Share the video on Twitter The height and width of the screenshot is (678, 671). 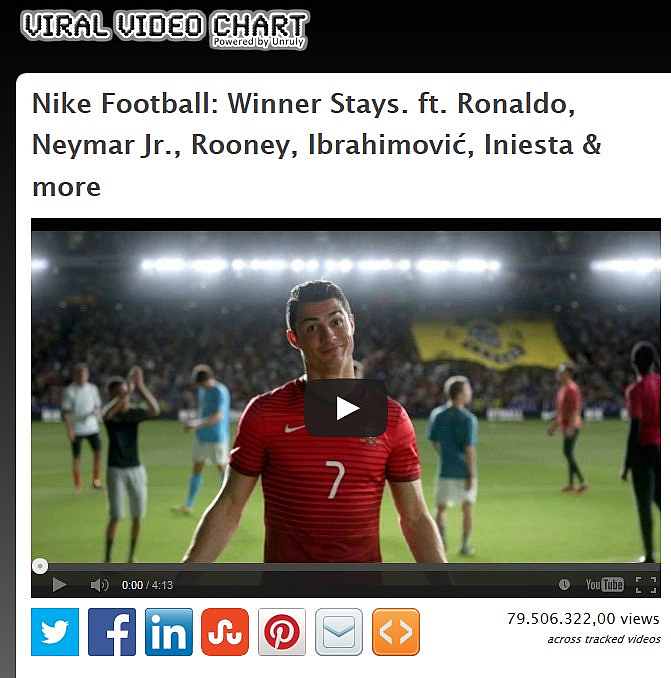click(x=55, y=632)
